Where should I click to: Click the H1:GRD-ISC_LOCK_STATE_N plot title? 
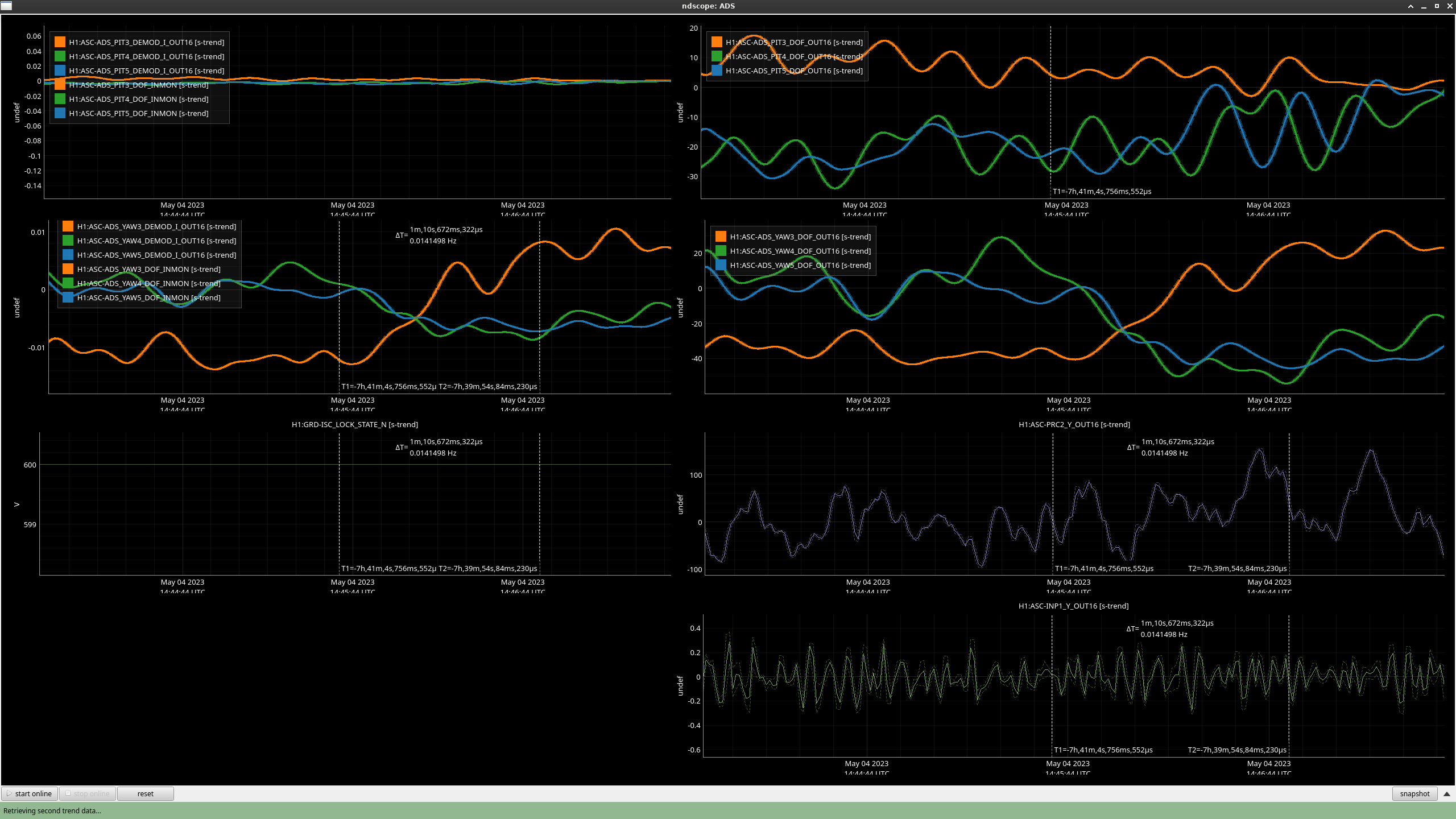point(354,424)
